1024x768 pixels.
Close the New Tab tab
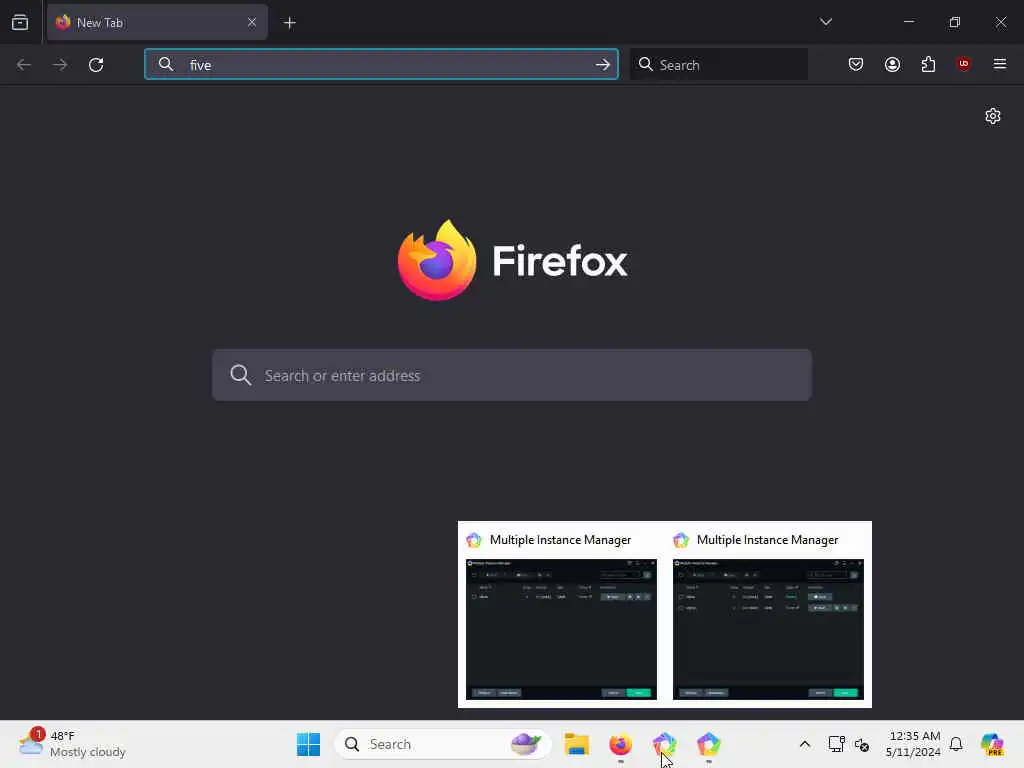click(251, 22)
